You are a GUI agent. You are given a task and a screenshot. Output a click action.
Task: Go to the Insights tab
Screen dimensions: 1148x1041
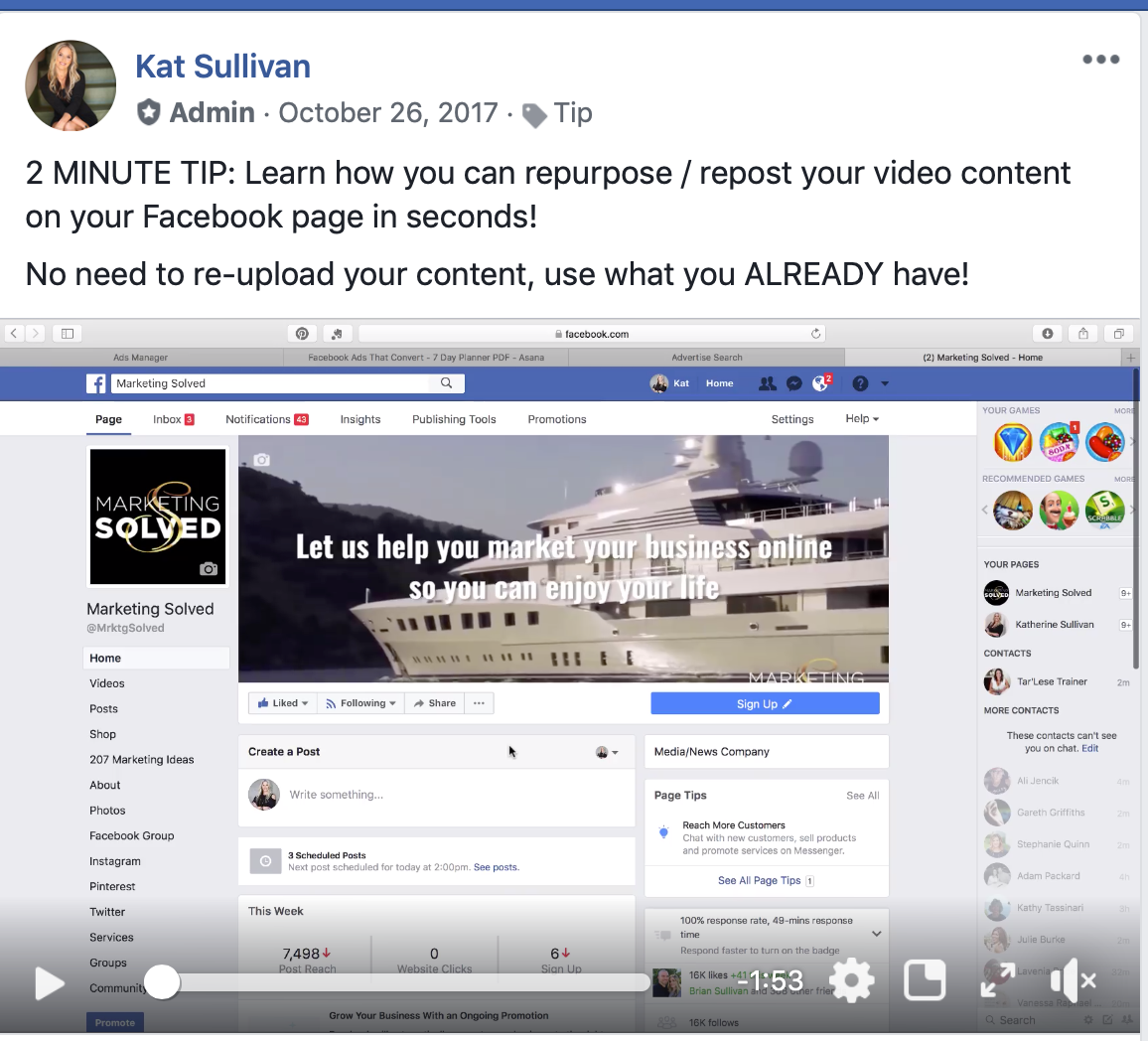coord(360,419)
